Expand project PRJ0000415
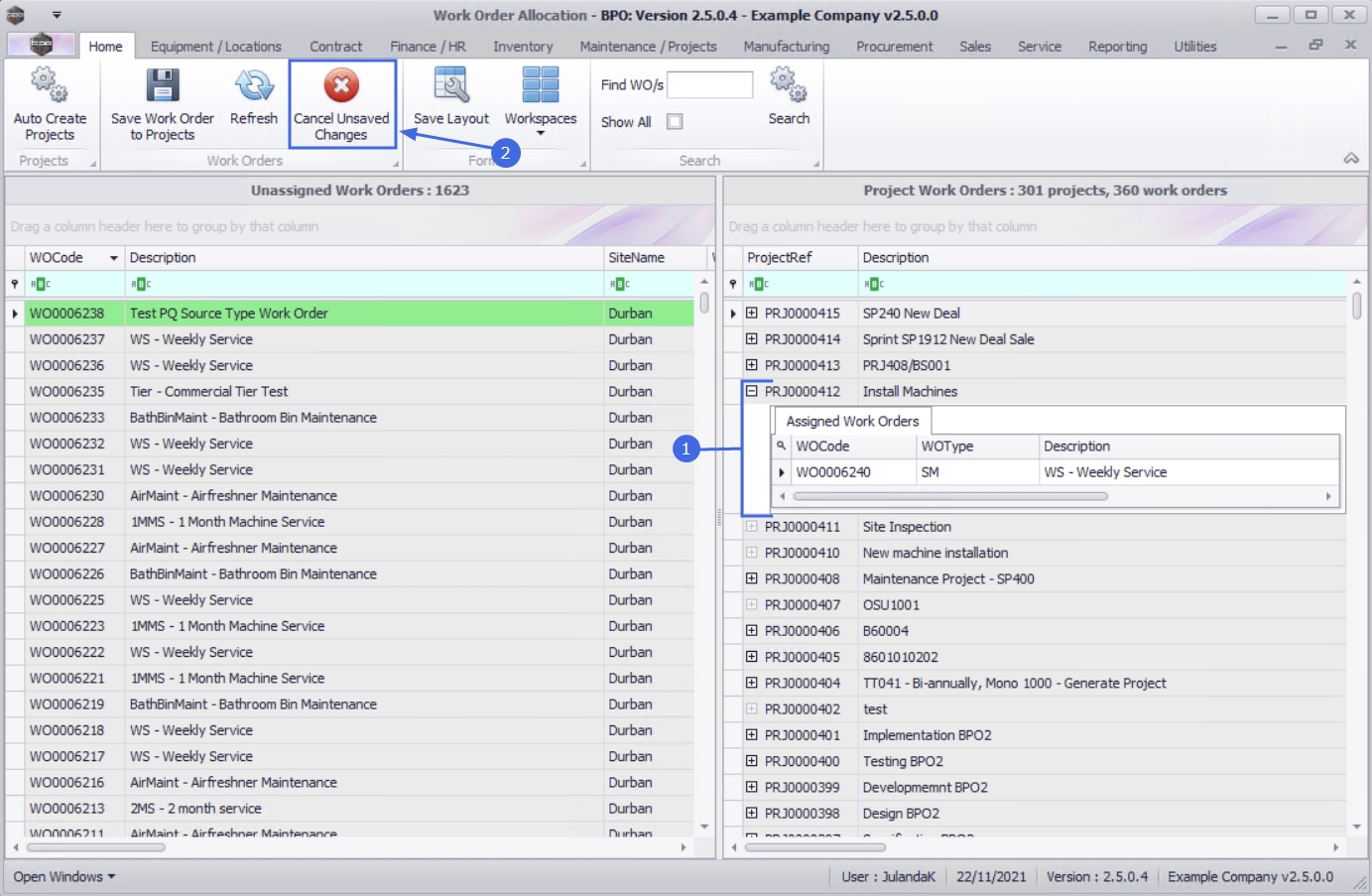Screen dimensions: 1372x896 752,313
